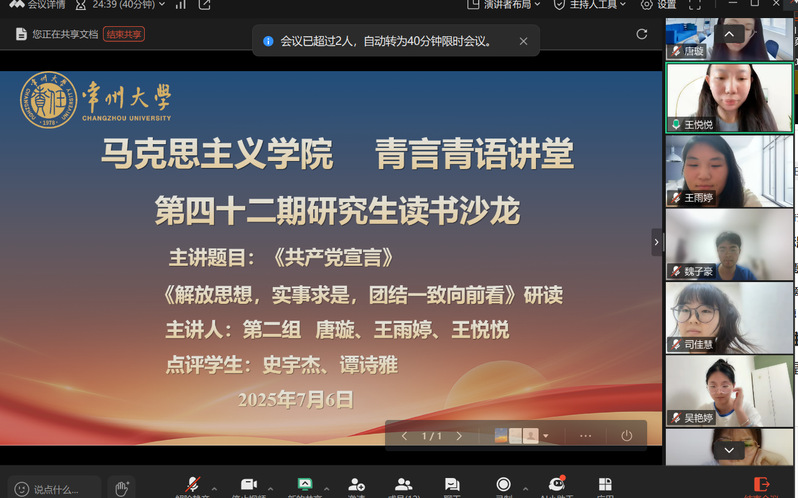Open meeting details (会议详情) at top left
The width and height of the screenshot is (798, 498).
(x=37, y=5)
